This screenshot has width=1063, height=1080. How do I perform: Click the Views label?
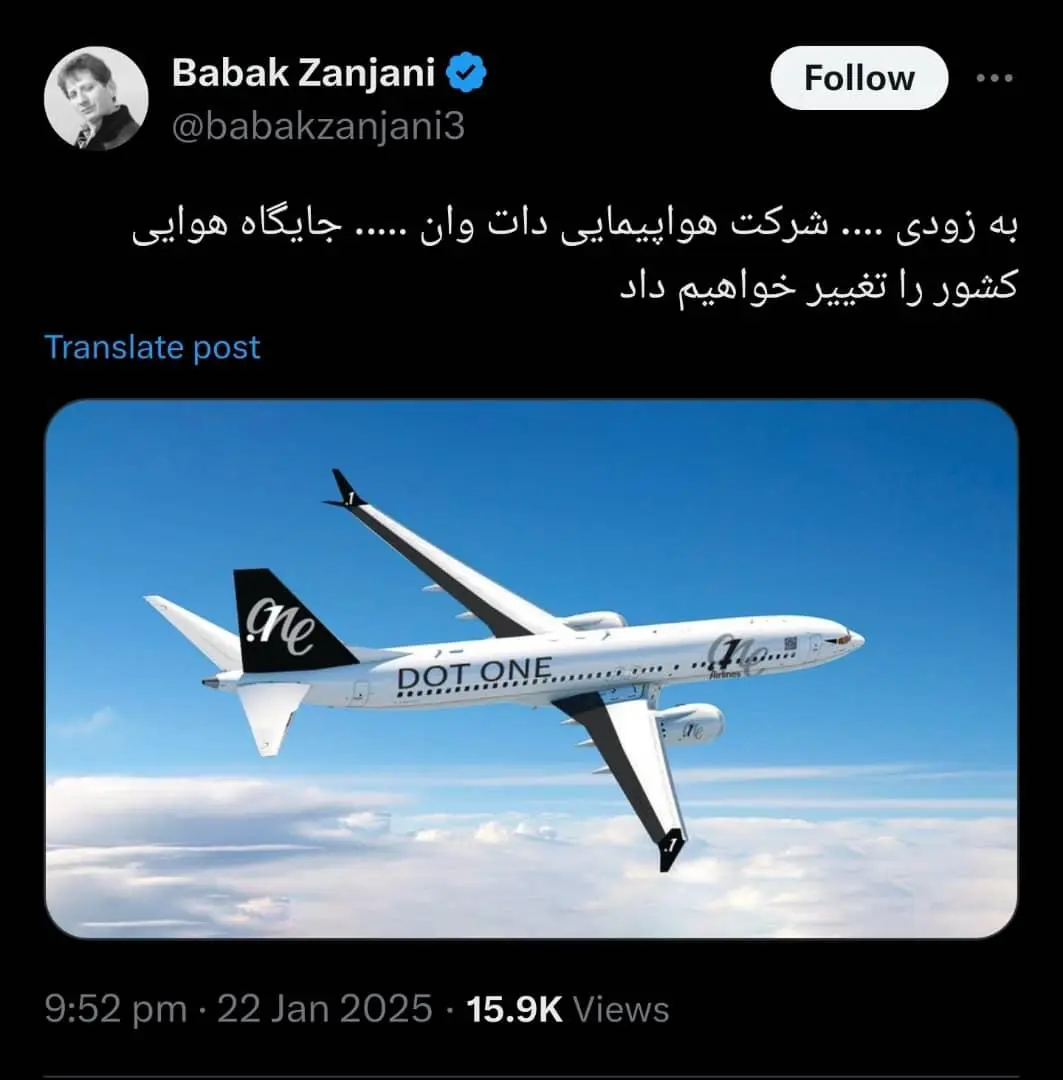tap(621, 1010)
